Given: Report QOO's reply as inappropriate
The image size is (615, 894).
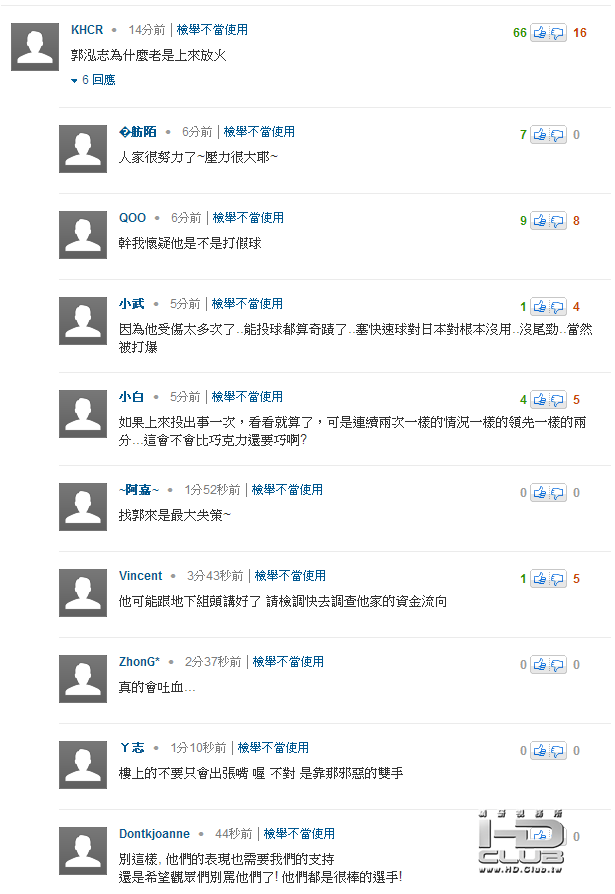Looking at the screenshot, I should tap(248, 218).
